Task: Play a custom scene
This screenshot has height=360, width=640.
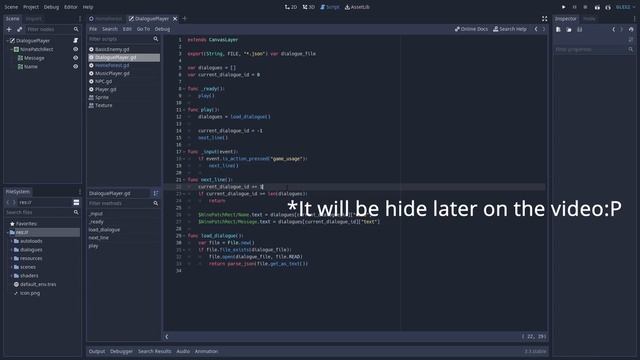Action: (x=608, y=7)
